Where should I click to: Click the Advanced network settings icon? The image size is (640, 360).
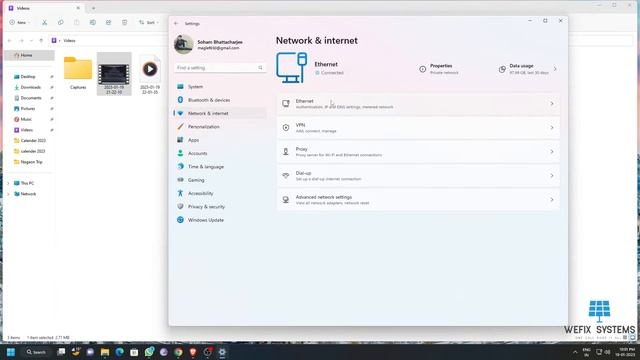pyautogui.click(x=286, y=200)
